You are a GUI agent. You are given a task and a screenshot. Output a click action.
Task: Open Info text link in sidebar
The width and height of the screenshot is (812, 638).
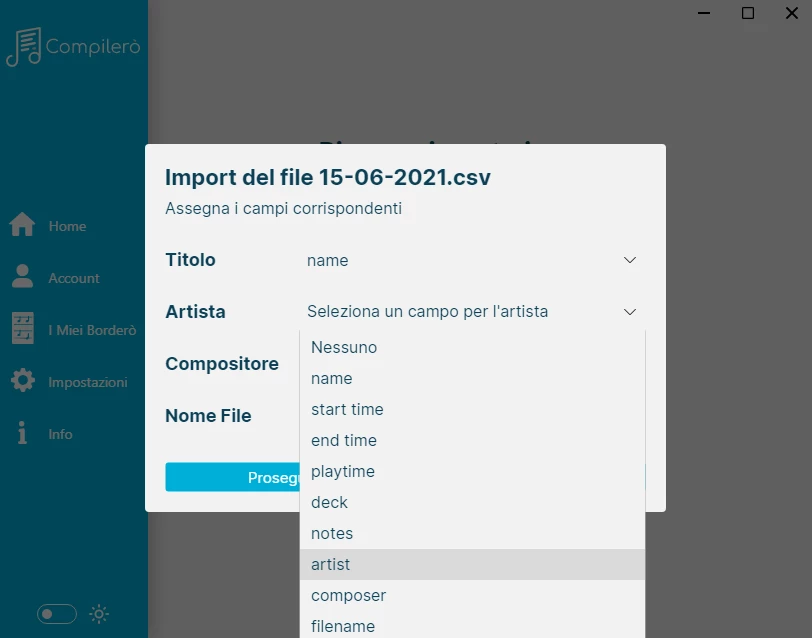point(61,434)
